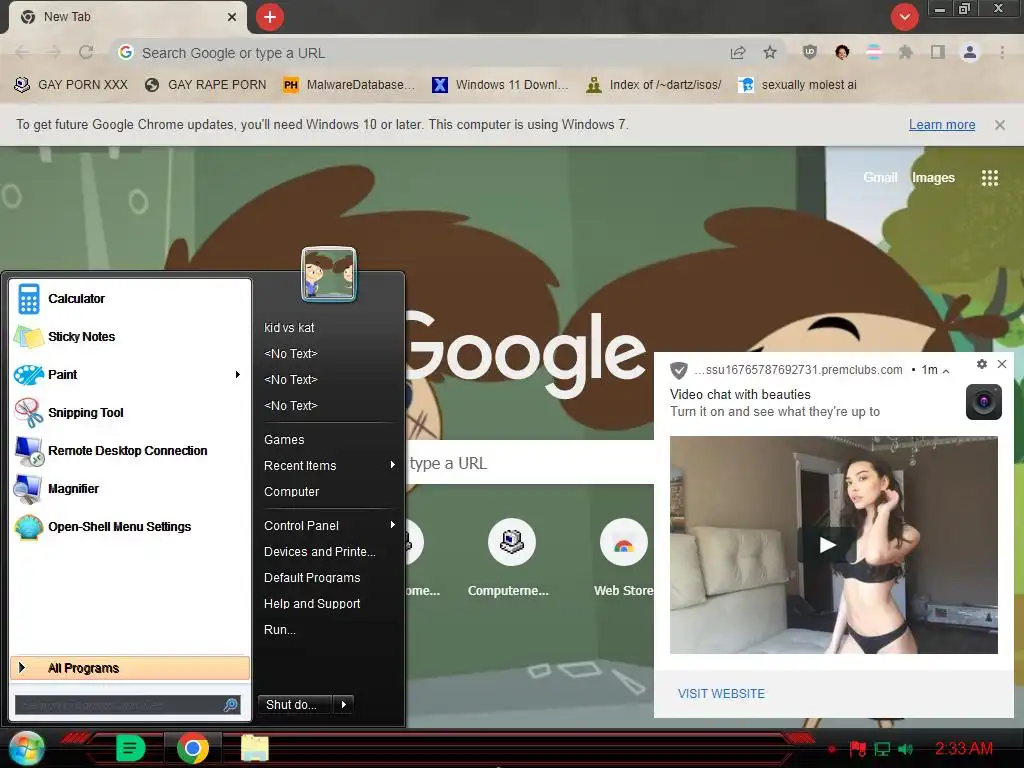Open the Gmail link

(x=880, y=178)
